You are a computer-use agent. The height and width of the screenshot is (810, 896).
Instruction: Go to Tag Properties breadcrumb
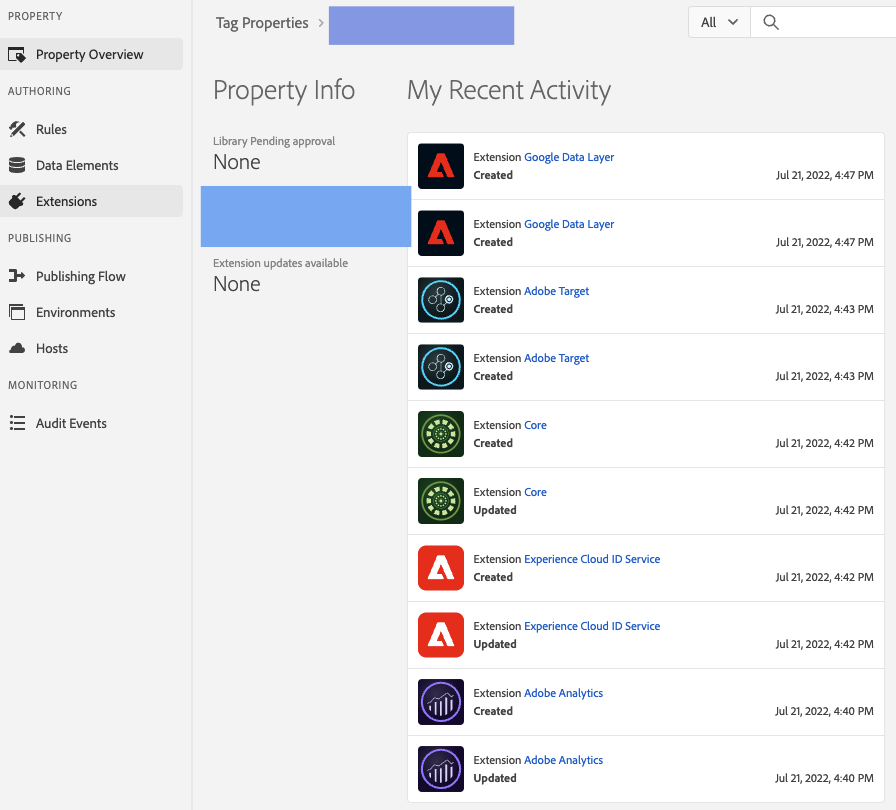262,23
